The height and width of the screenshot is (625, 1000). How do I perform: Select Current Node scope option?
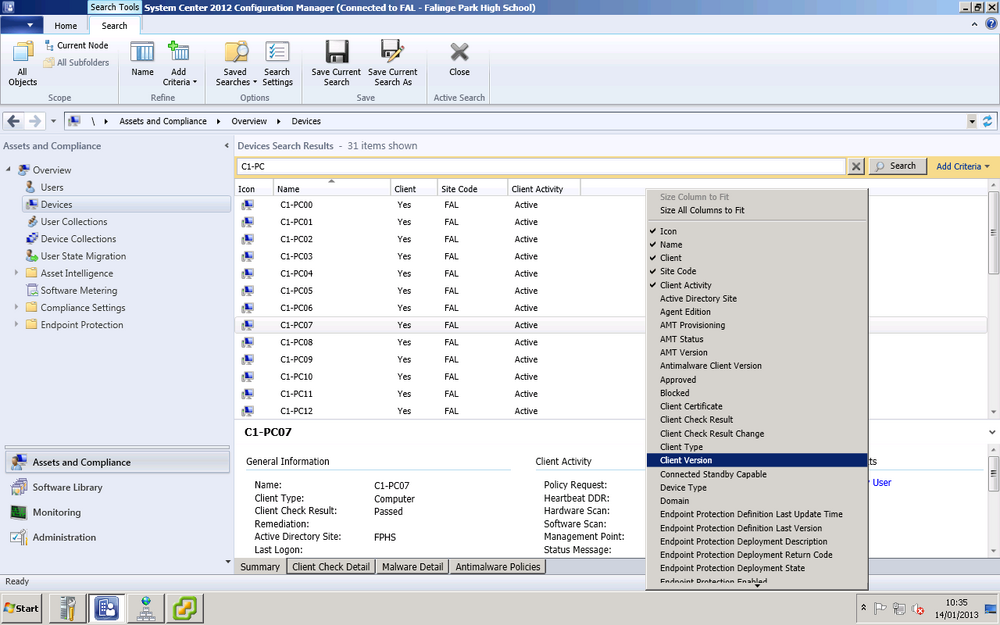tap(77, 45)
